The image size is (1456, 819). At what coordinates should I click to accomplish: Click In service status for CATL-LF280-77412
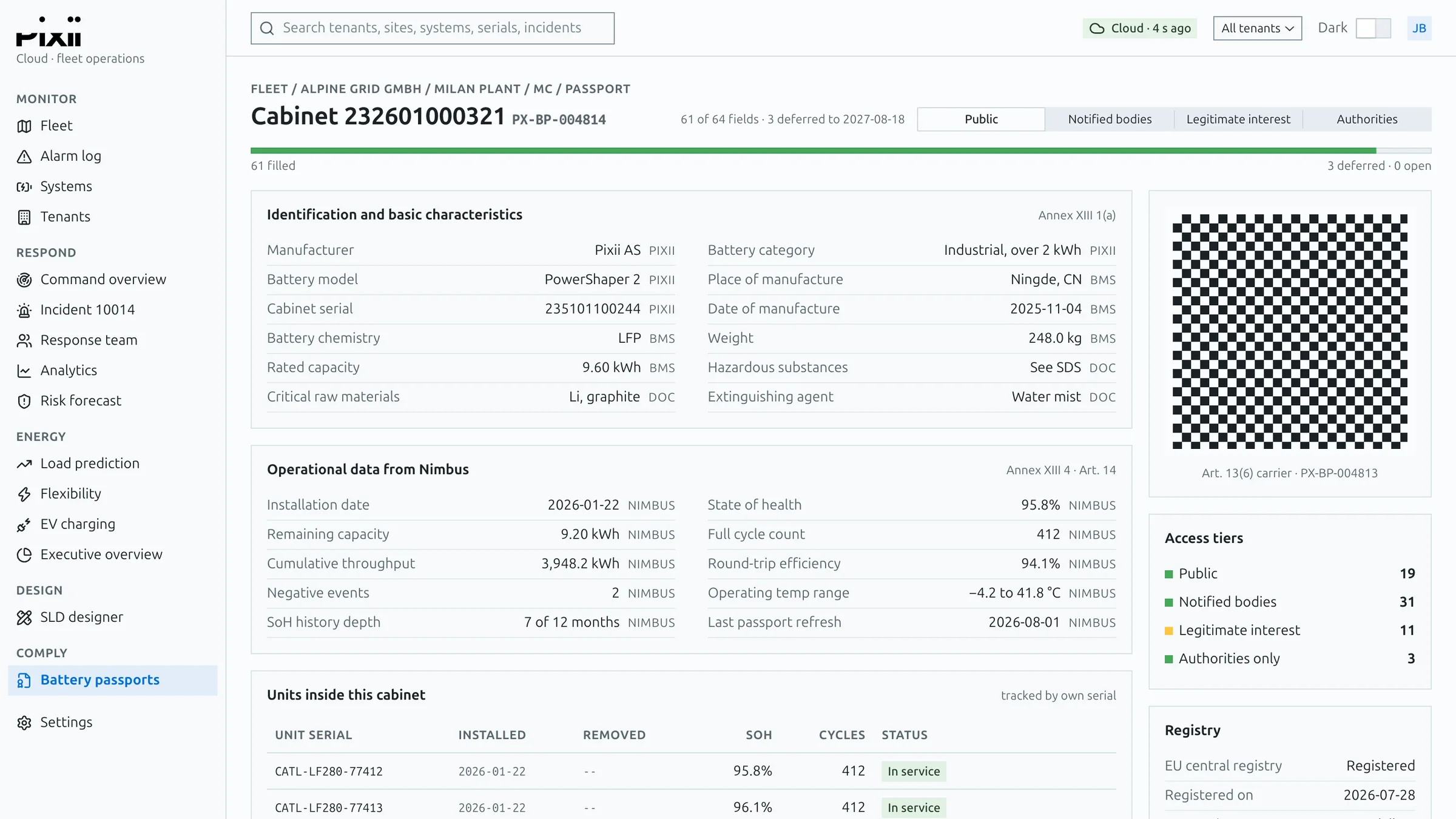[914, 771]
